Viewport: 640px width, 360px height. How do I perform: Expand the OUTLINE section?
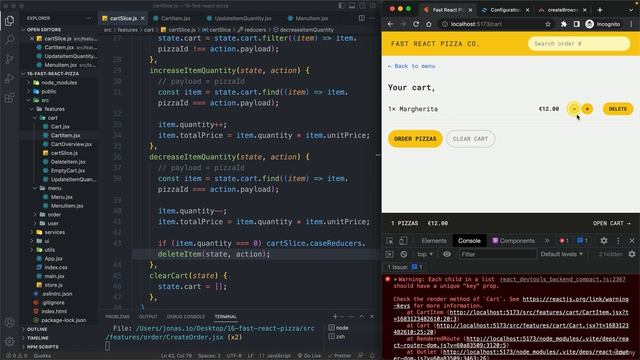click(x=37, y=329)
